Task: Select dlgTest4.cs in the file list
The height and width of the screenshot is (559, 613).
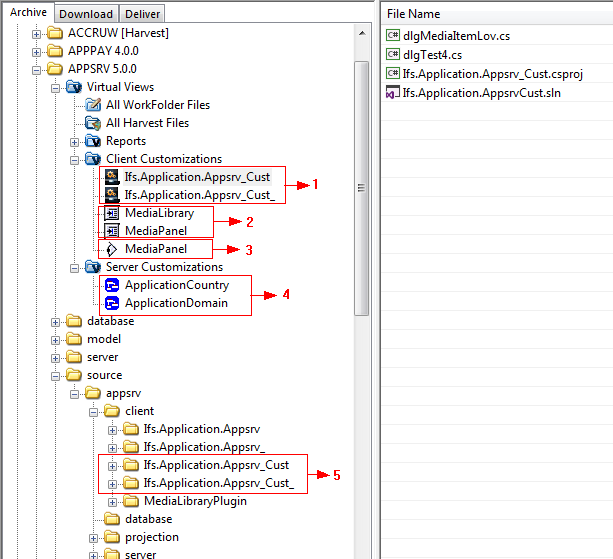Action: (x=432, y=55)
